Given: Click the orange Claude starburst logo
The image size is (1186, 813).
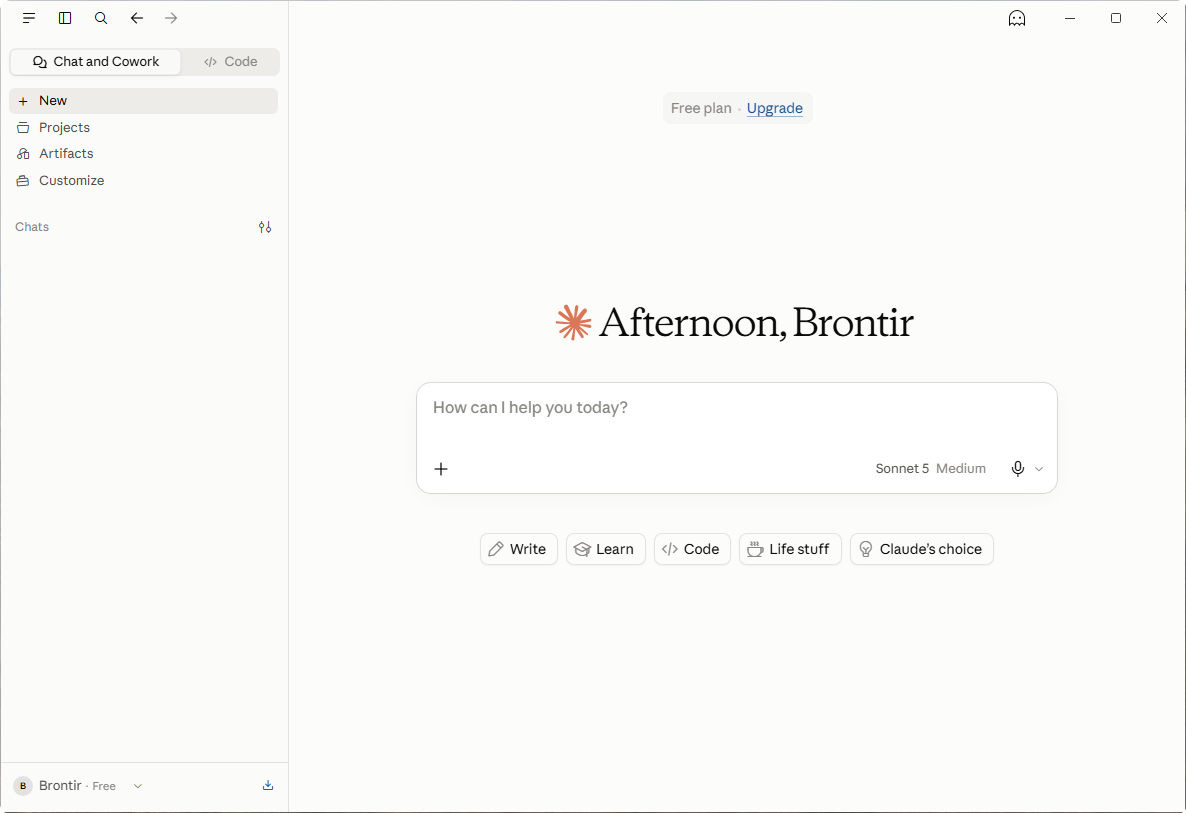Looking at the screenshot, I should 573,323.
